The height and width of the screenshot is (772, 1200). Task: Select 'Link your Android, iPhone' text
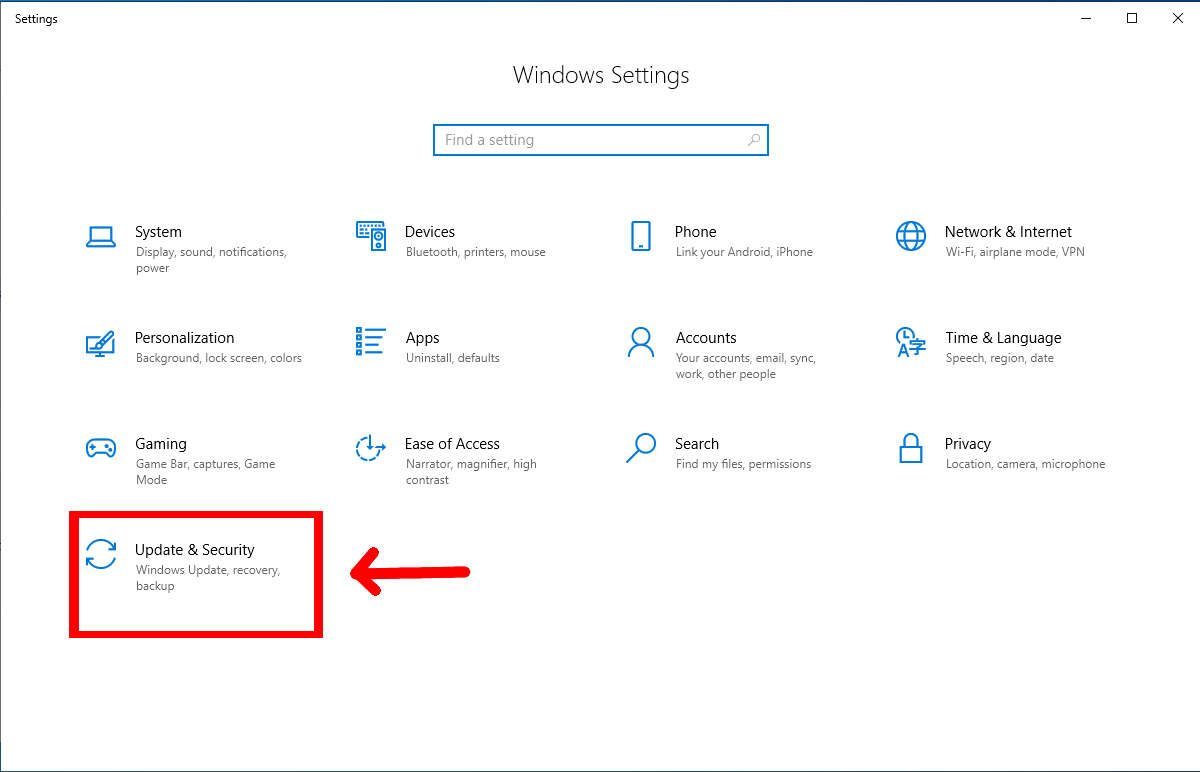click(744, 252)
